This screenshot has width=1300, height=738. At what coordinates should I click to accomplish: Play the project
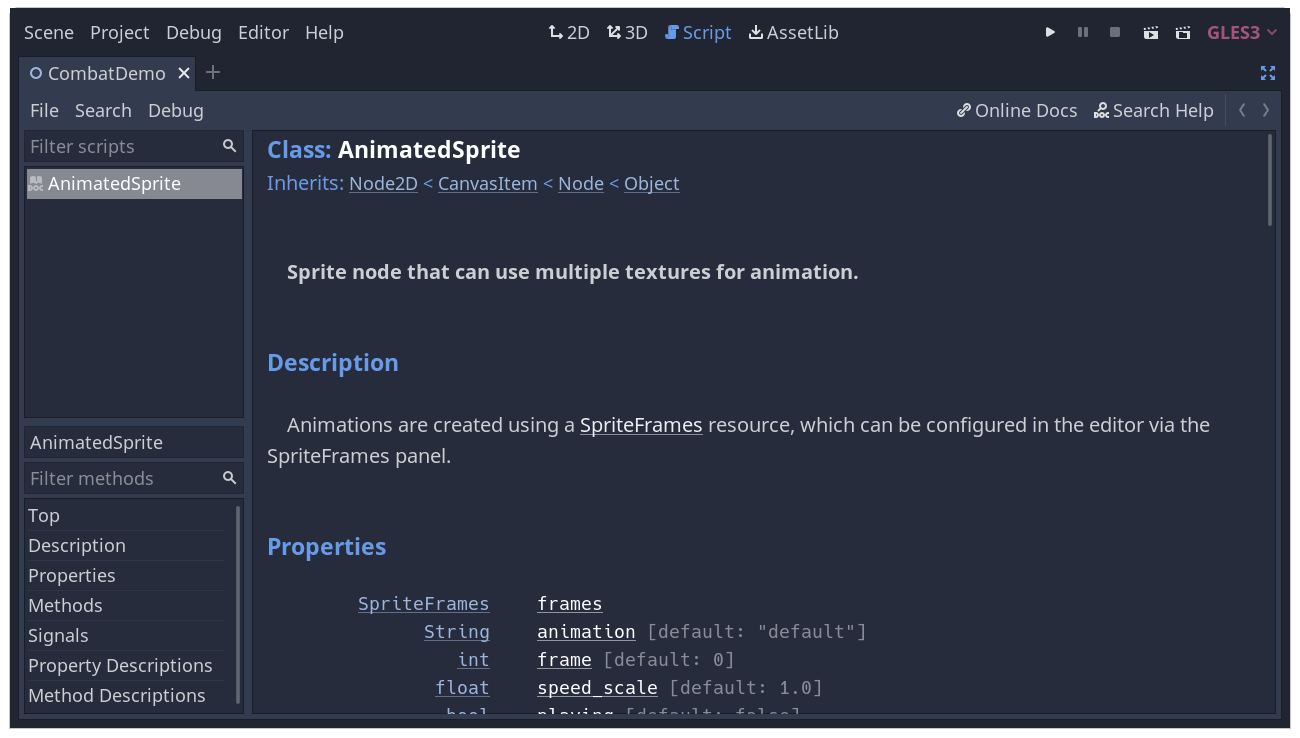[x=1050, y=32]
